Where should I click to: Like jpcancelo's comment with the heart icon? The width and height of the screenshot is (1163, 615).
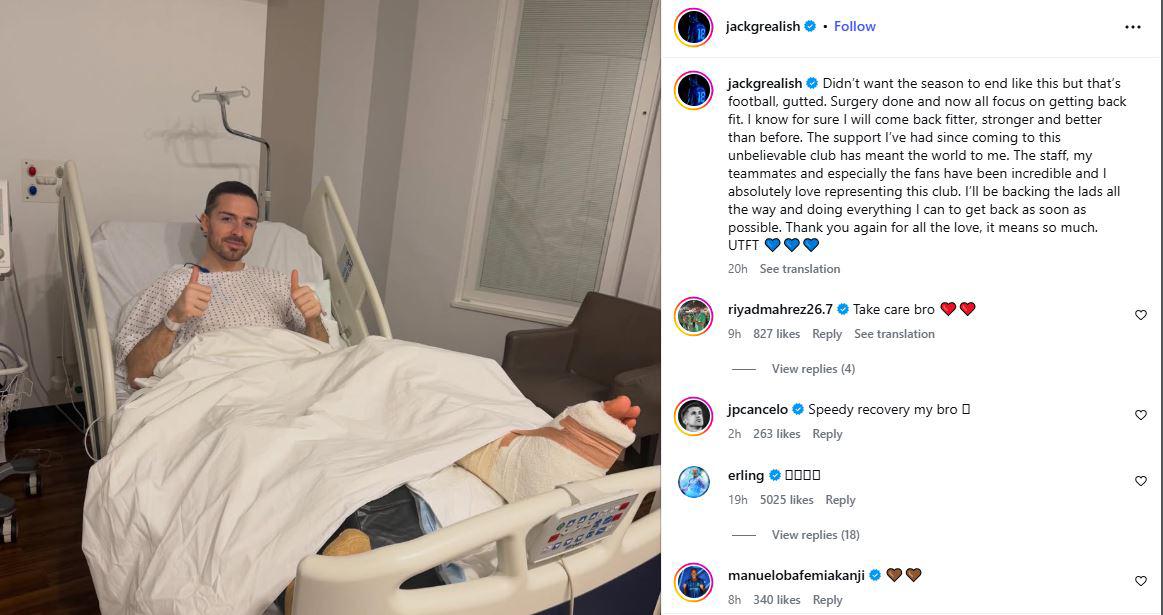1141,415
